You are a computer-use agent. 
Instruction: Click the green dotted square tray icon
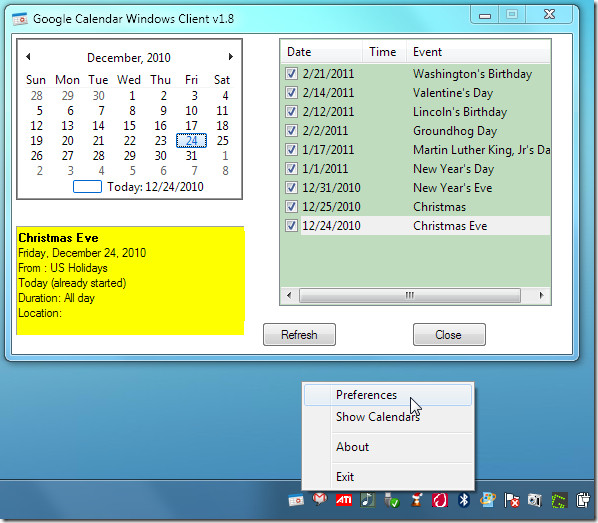click(x=559, y=500)
